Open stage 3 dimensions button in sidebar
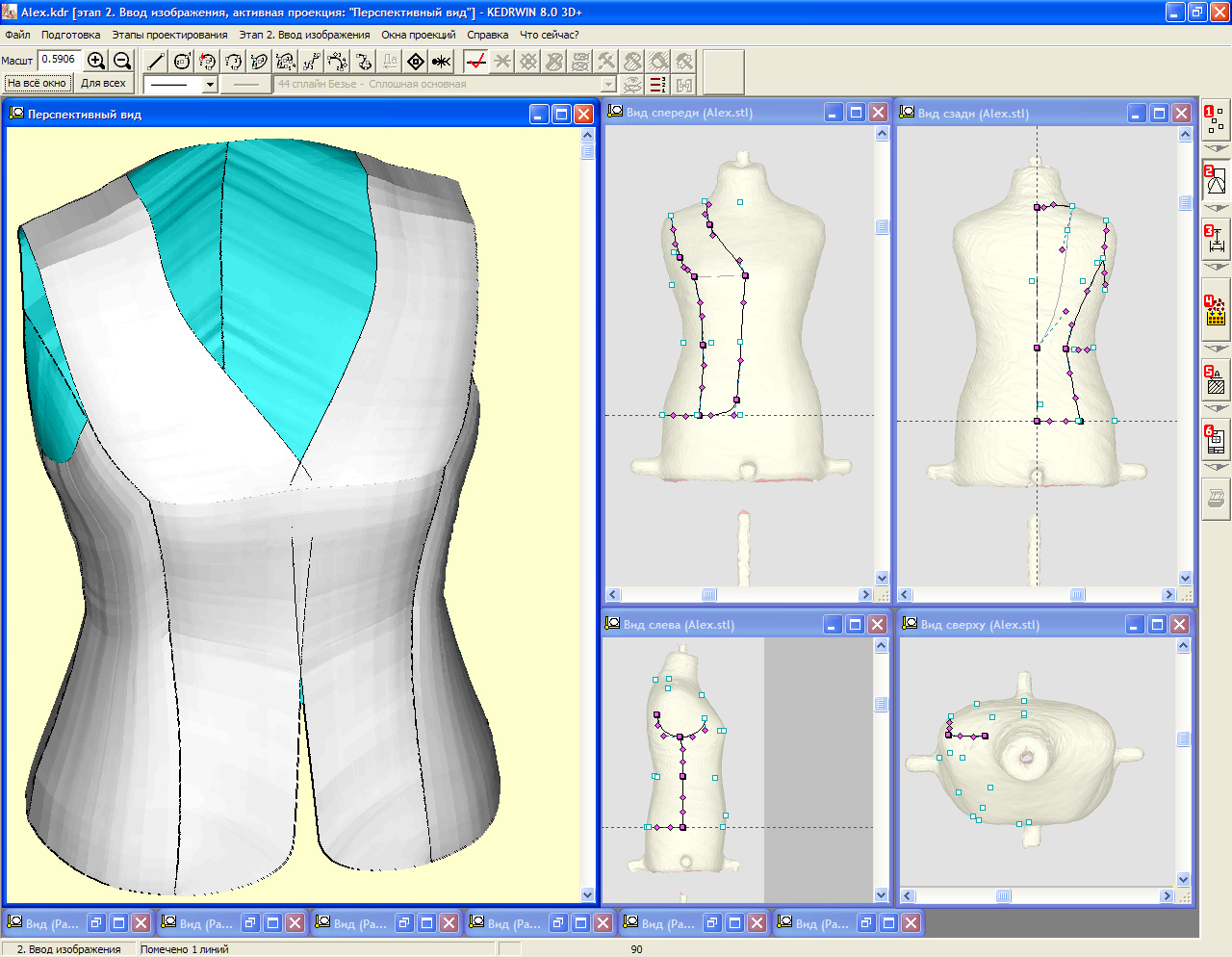 [1216, 239]
